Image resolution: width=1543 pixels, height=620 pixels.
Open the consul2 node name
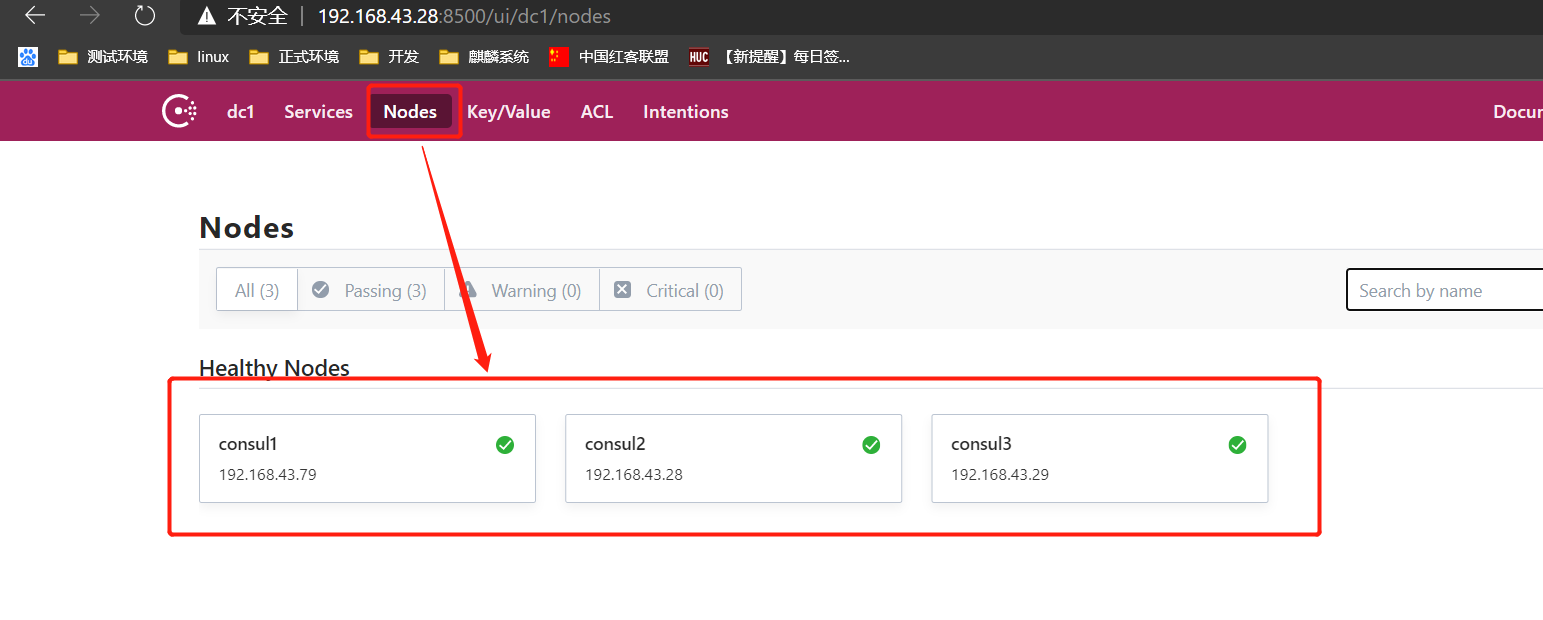tap(615, 444)
